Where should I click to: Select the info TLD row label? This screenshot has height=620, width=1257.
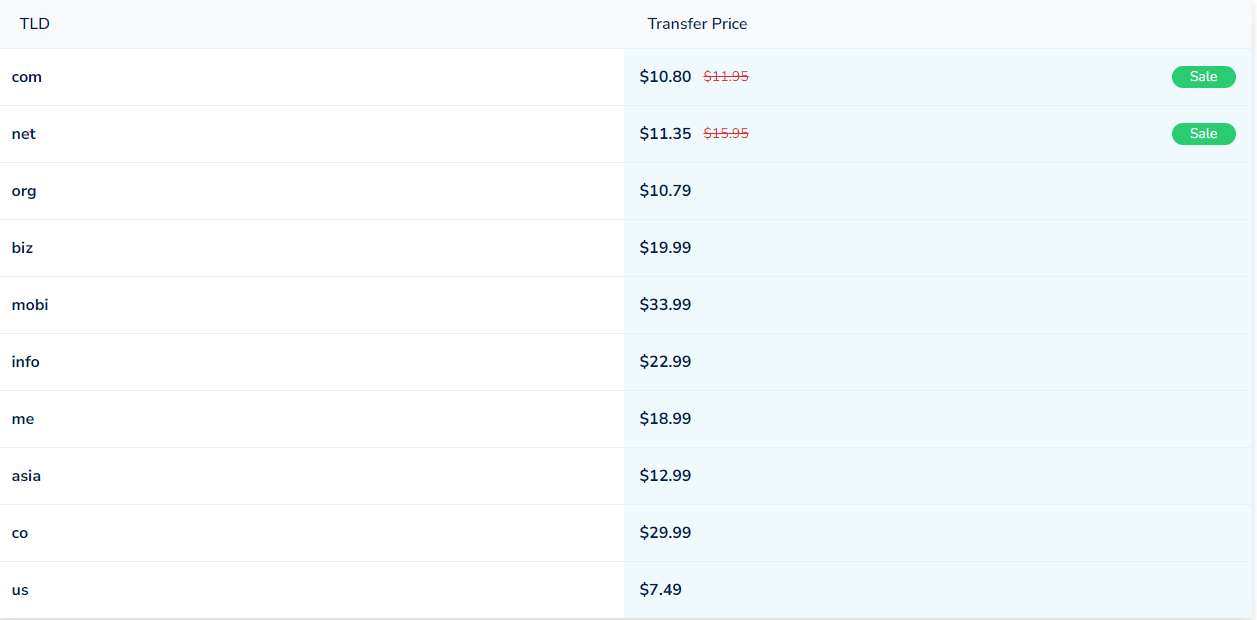(26, 362)
